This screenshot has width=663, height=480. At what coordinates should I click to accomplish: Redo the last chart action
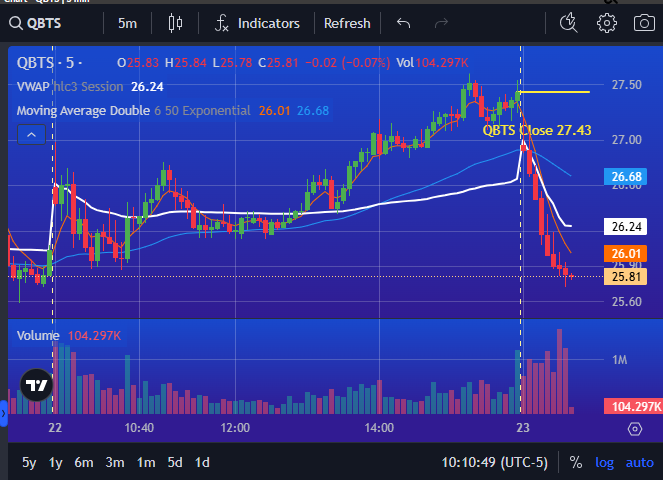tap(441, 23)
